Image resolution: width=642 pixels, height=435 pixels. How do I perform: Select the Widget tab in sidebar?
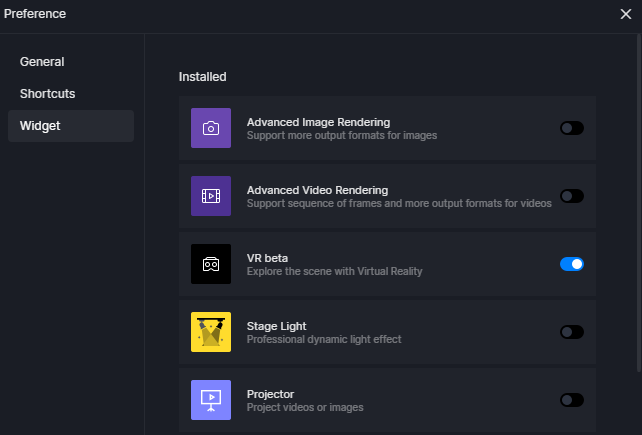[x=40, y=126]
